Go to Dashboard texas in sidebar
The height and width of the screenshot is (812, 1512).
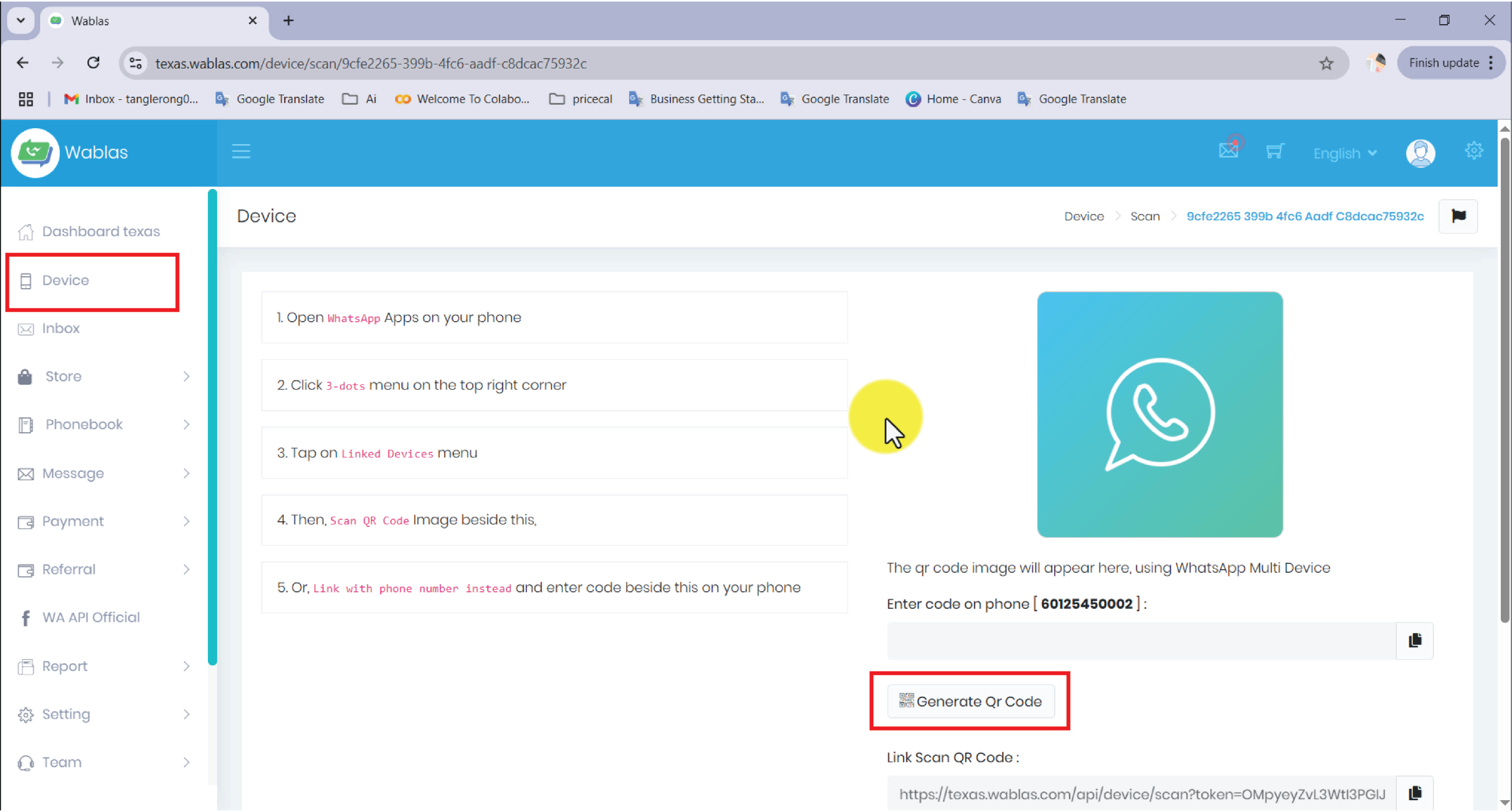pyautogui.click(x=89, y=231)
